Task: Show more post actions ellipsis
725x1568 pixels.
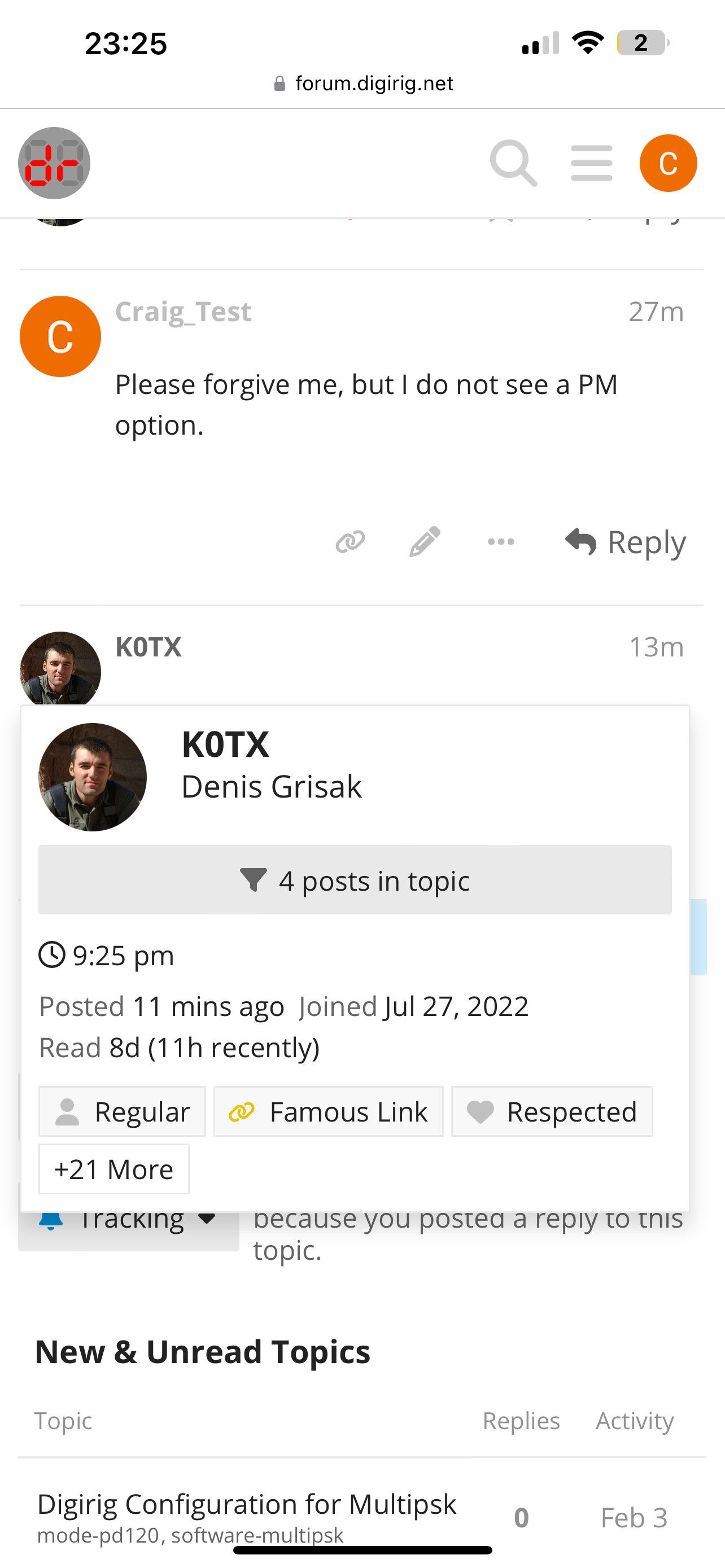Action: click(500, 541)
